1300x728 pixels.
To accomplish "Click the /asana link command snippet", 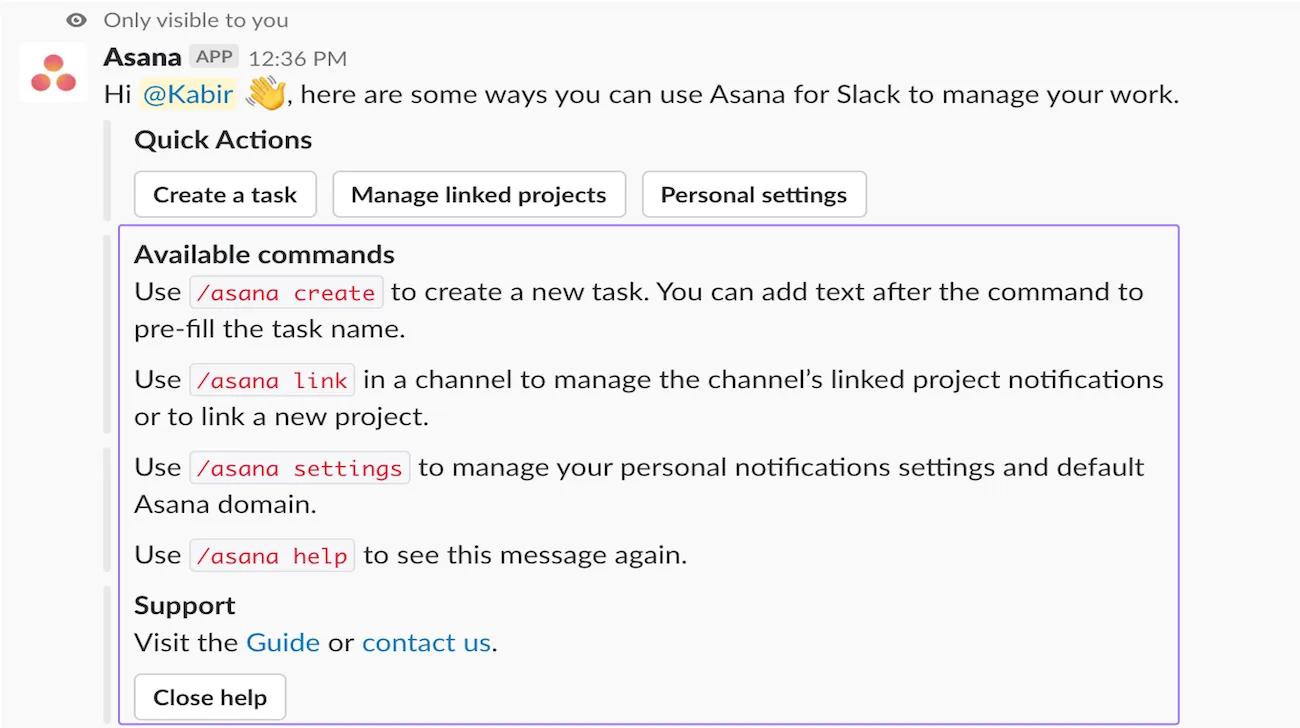I will coord(273,379).
